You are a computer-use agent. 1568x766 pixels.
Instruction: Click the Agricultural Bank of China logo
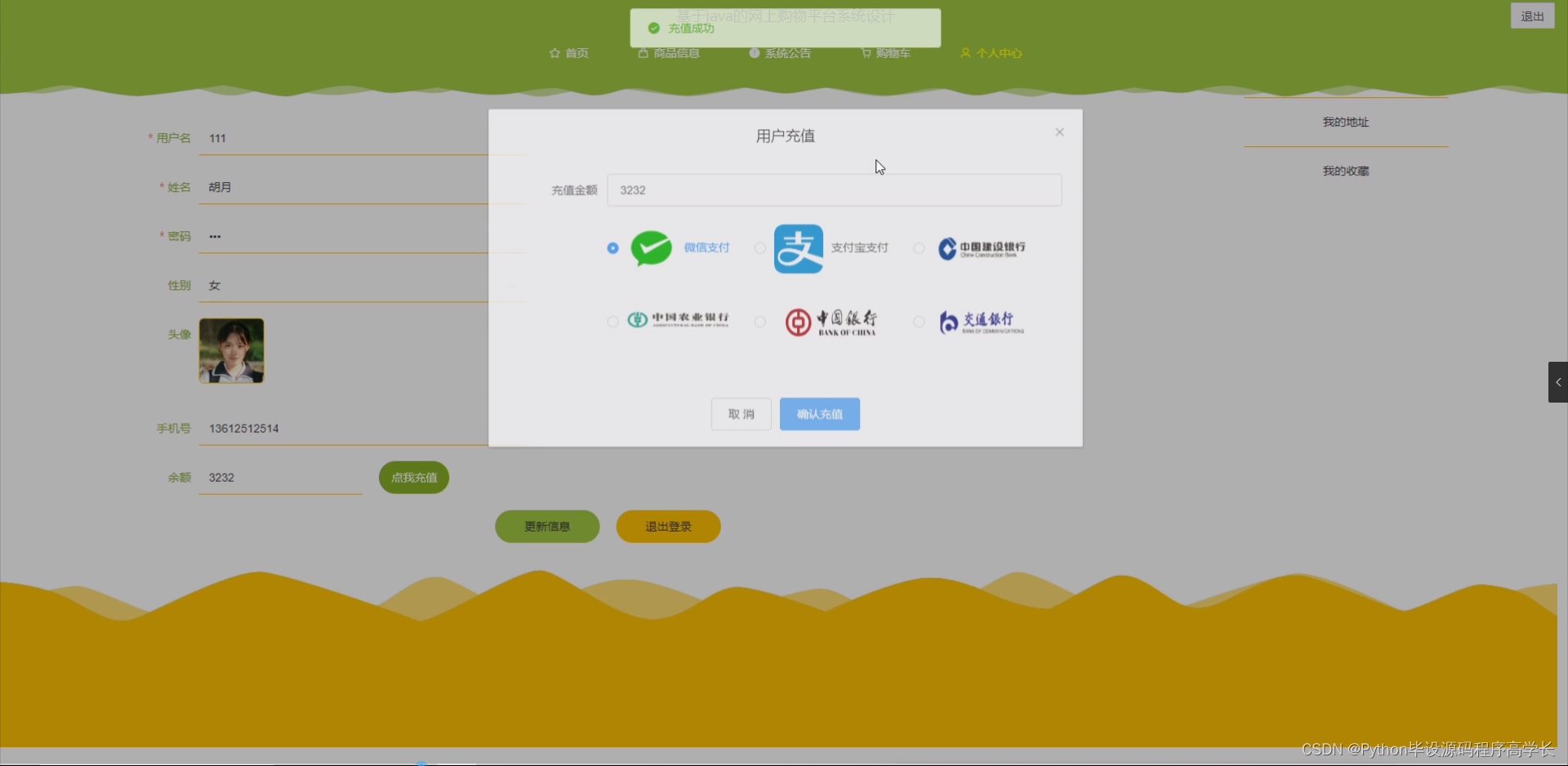pyautogui.click(x=678, y=319)
